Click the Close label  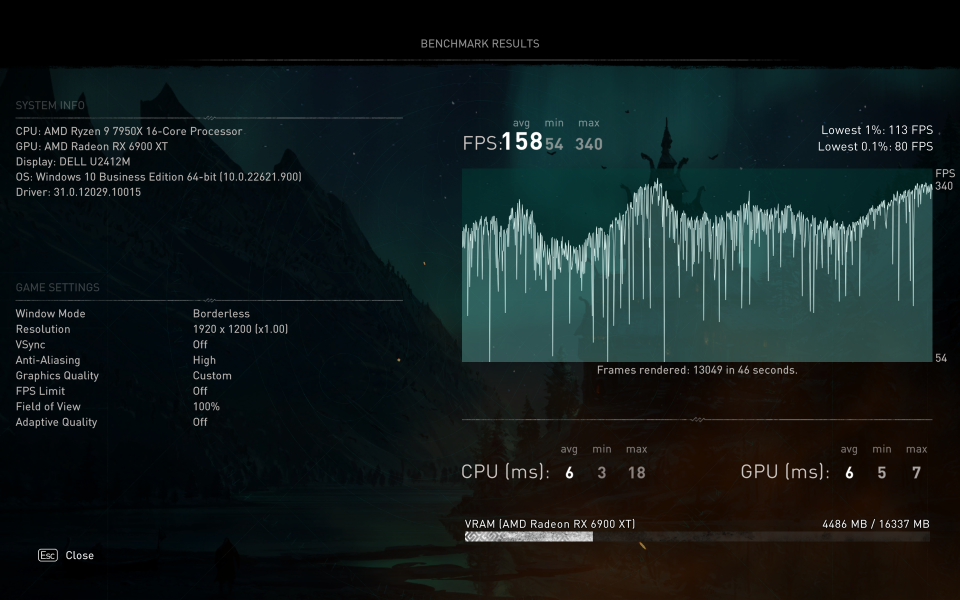[80, 555]
